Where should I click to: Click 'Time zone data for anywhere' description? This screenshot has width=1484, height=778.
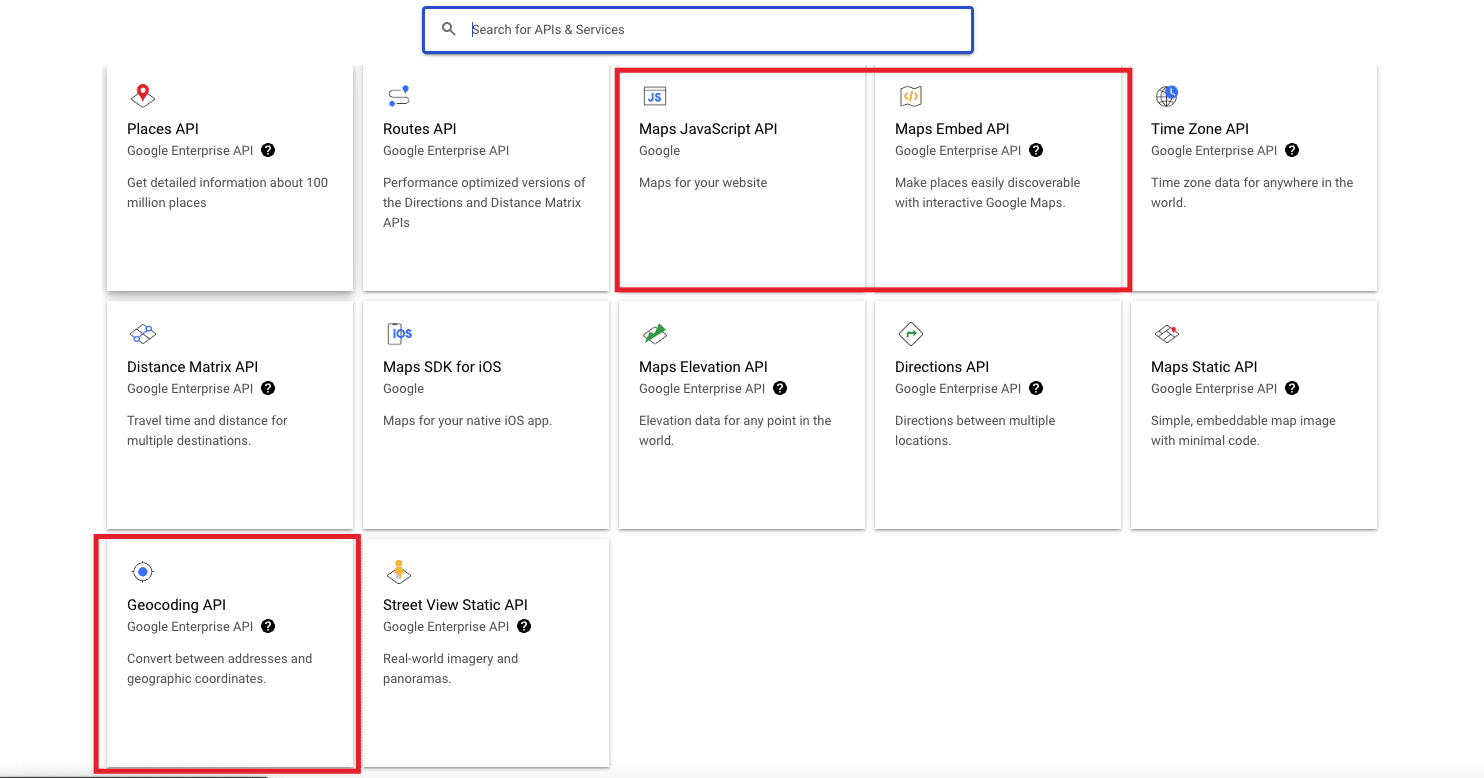tap(1252, 192)
